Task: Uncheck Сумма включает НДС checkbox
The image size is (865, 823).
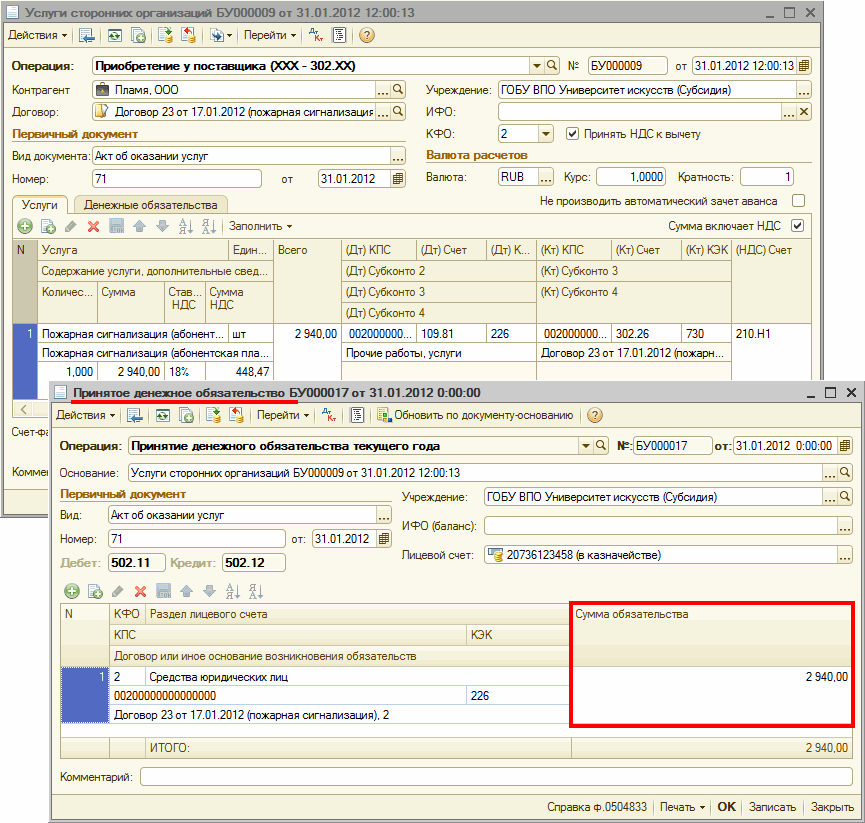Action: pos(798,226)
